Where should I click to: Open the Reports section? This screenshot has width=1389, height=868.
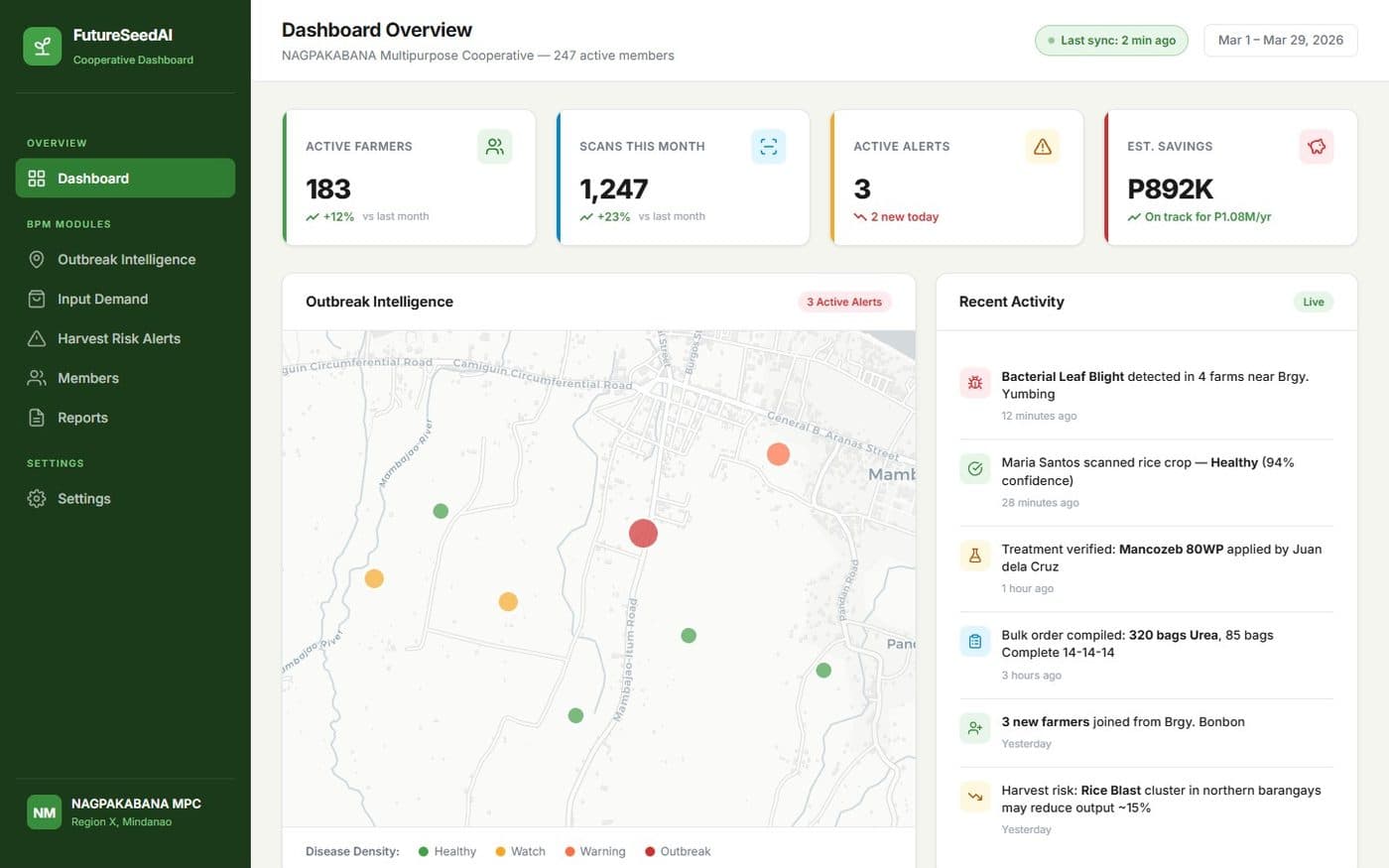[125, 419]
